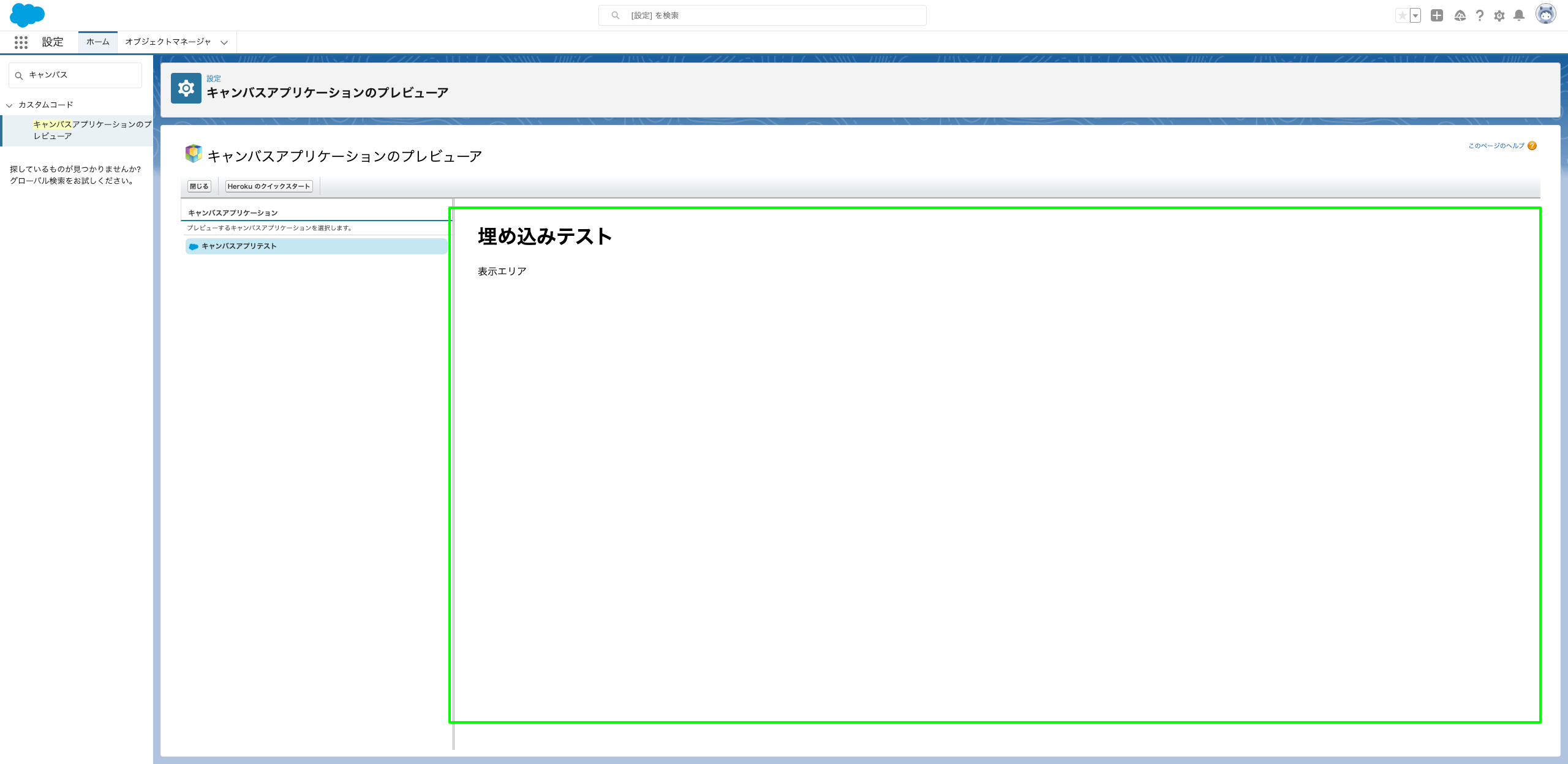Viewport: 1568px width, 764px height.
Task: Open the App Launcher waffle icon
Action: [x=21, y=42]
